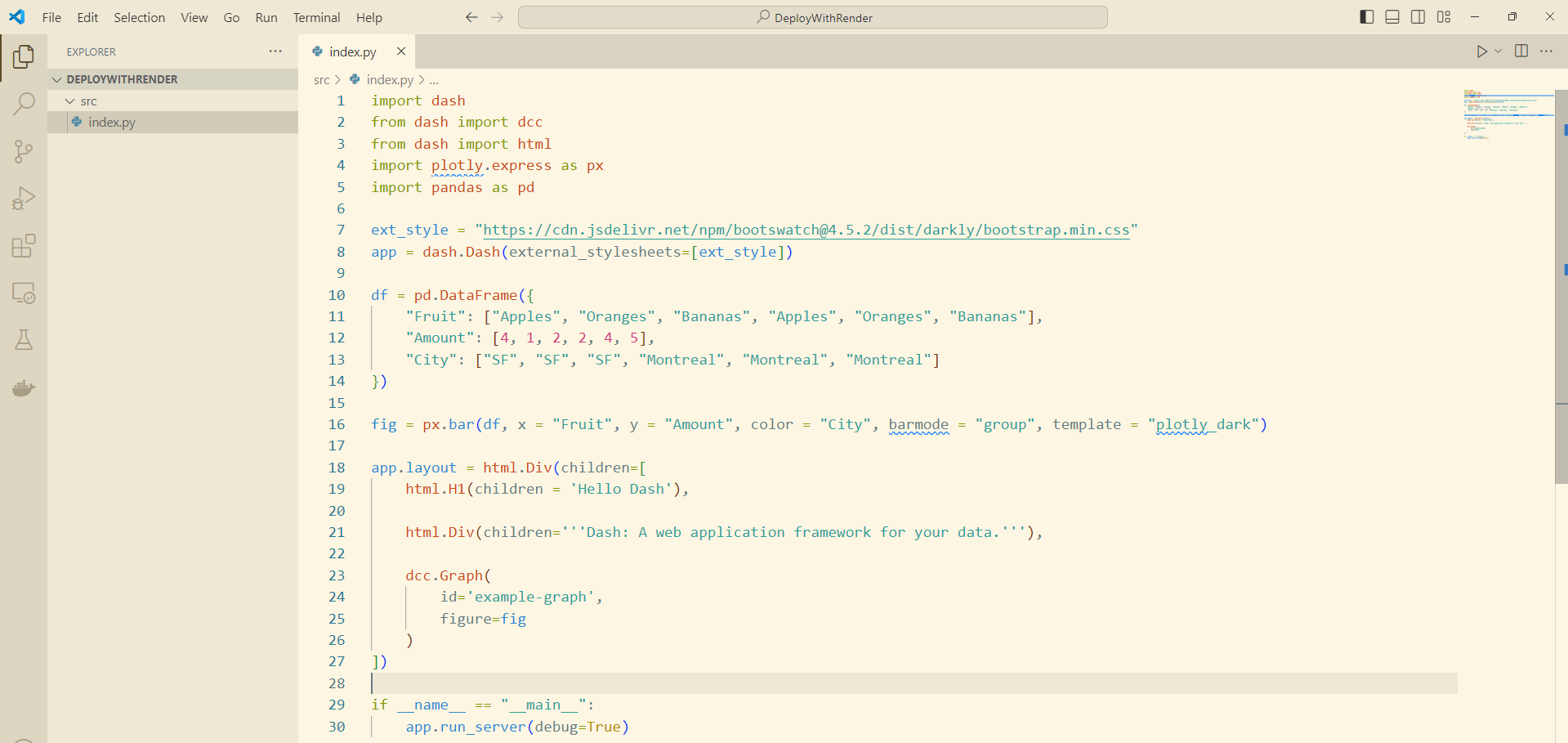The image size is (1568, 743).
Task: Open index.py file in Explorer tree
Action: point(172,122)
